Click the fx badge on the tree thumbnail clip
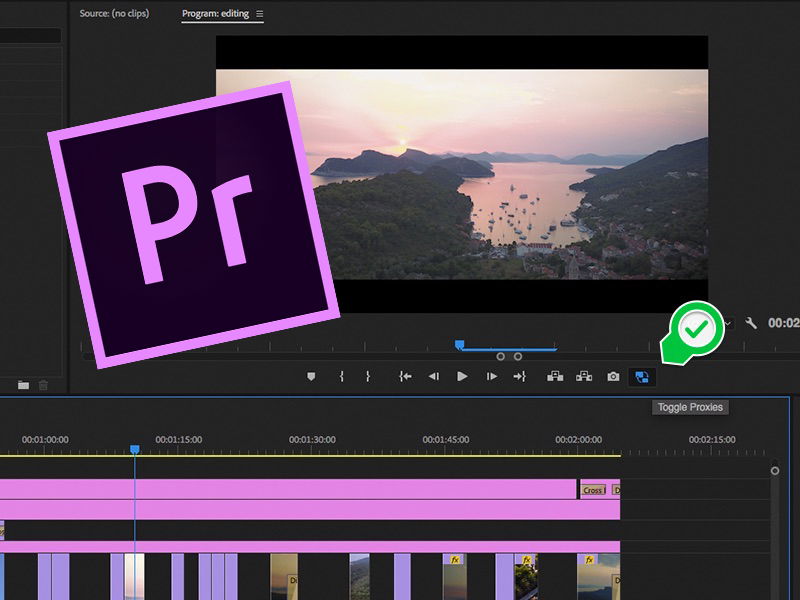 (x=527, y=560)
